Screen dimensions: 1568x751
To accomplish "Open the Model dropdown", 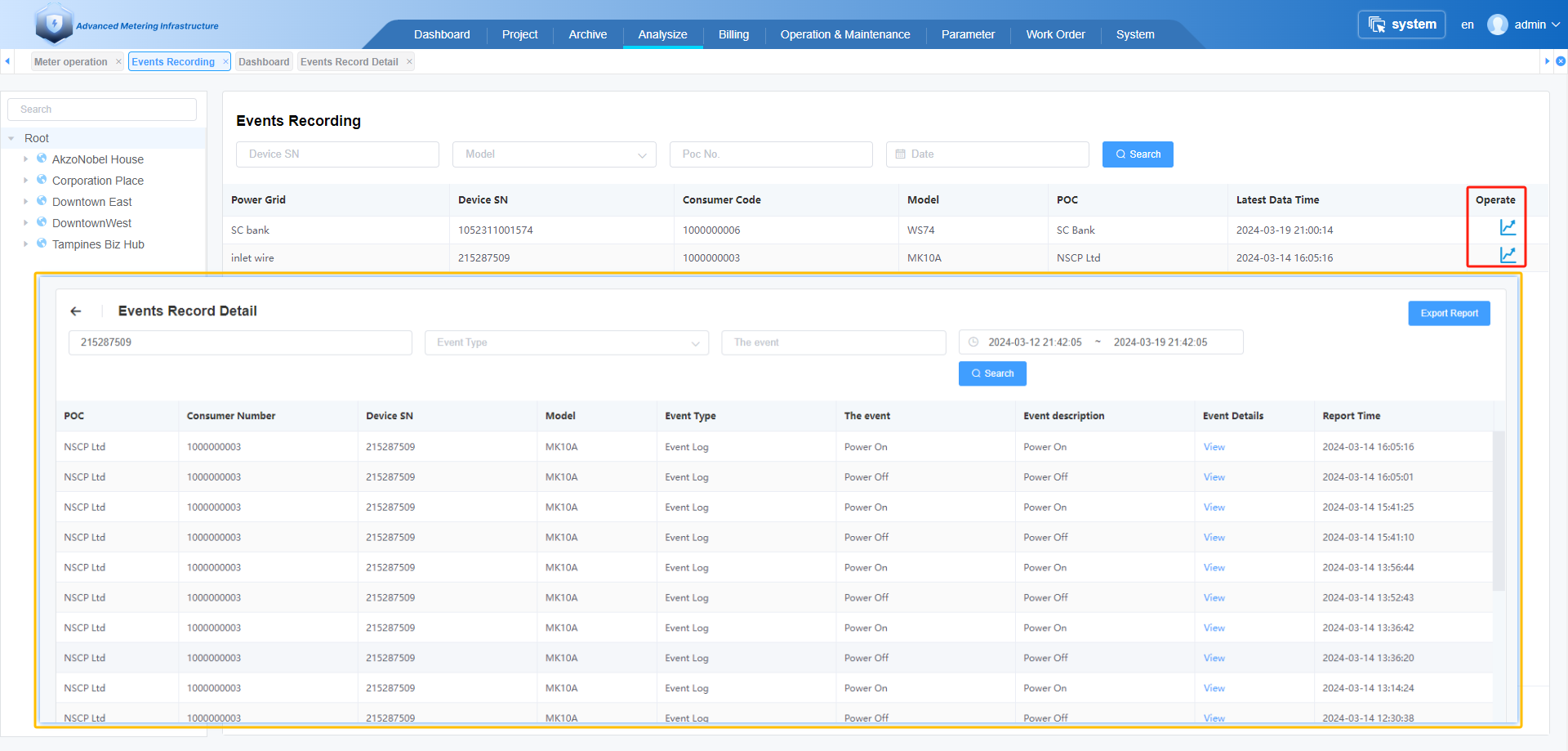I will pos(555,154).
